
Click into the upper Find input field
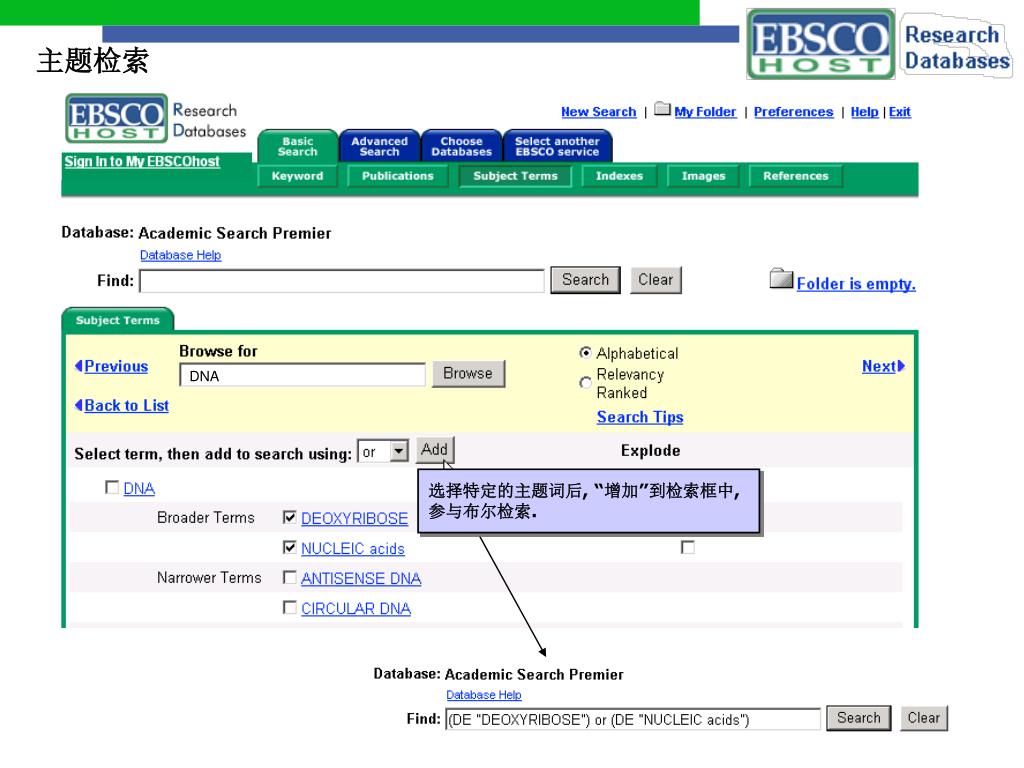(342, 281)
